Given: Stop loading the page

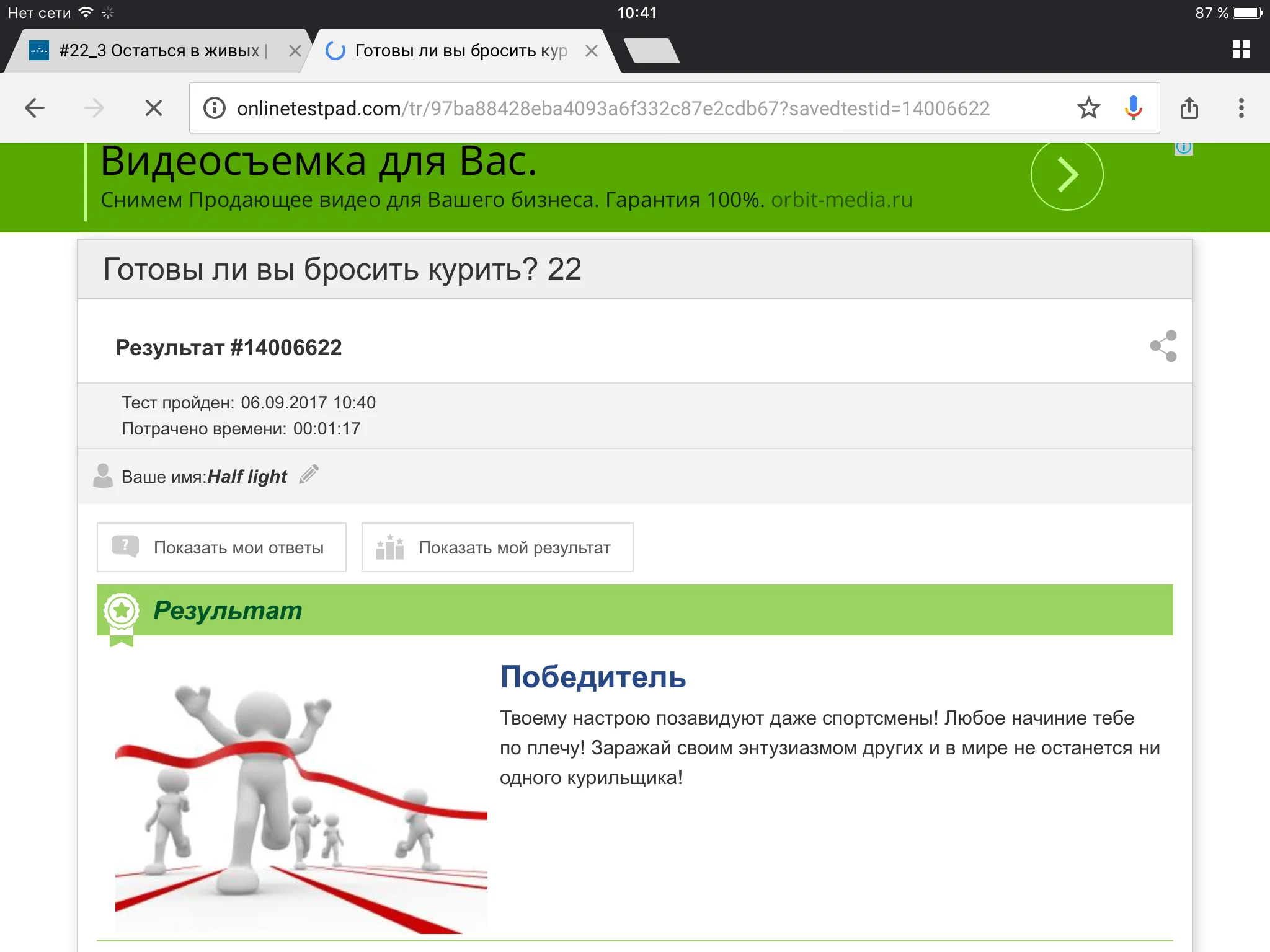Looking at the screenshot, I should (153, 108).
